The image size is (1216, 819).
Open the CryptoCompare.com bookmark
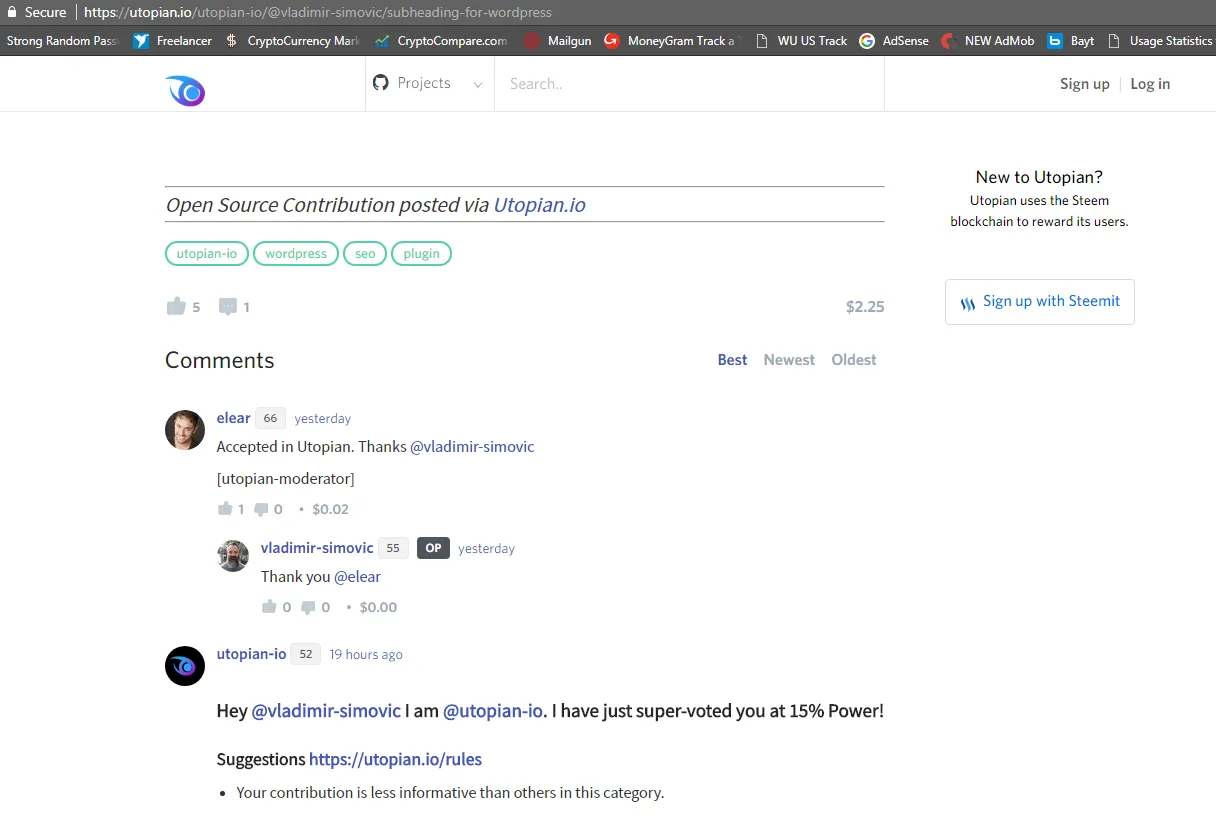[x=441, y=41]
